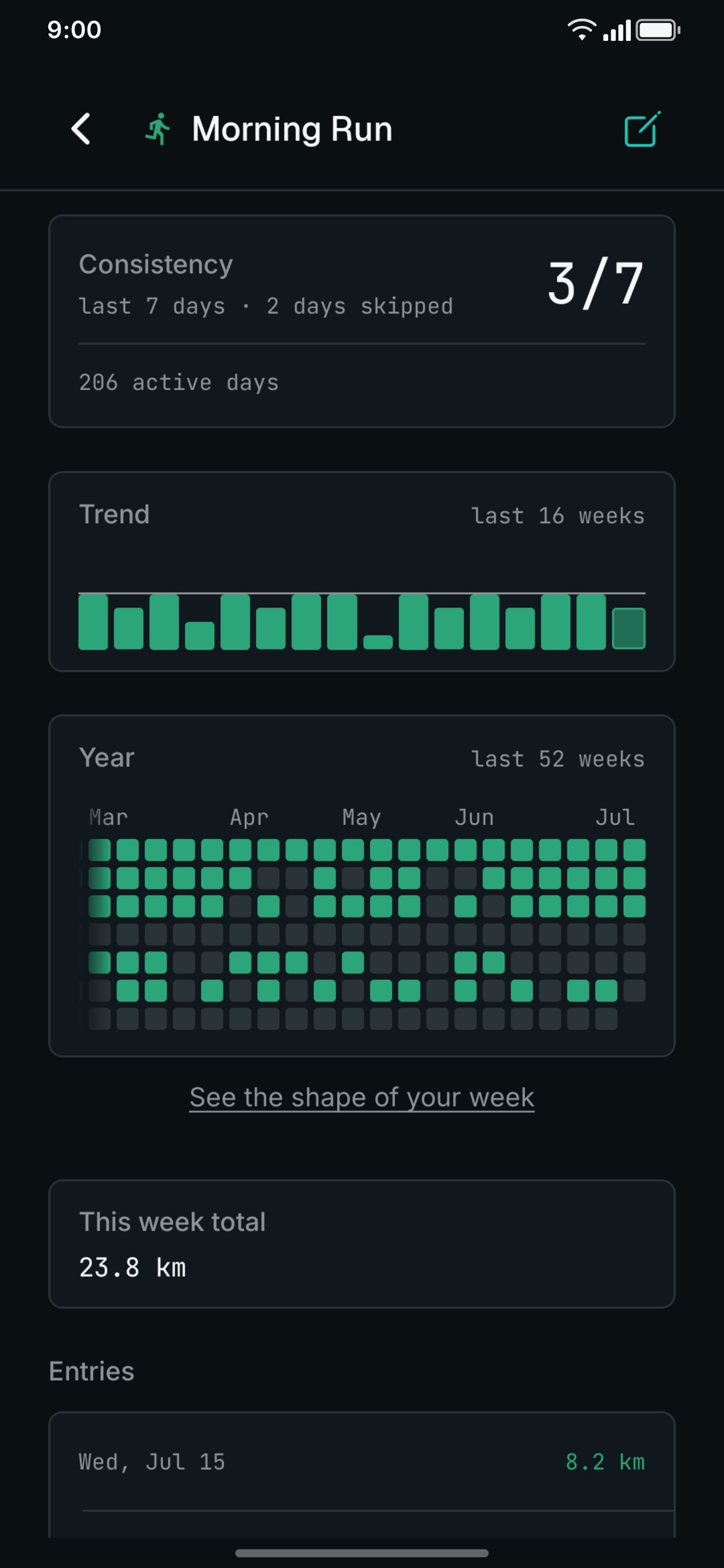Screen dimensions: 724x1568
Task: Select the faded current-week bar in Trend
Action: point(629,629)
